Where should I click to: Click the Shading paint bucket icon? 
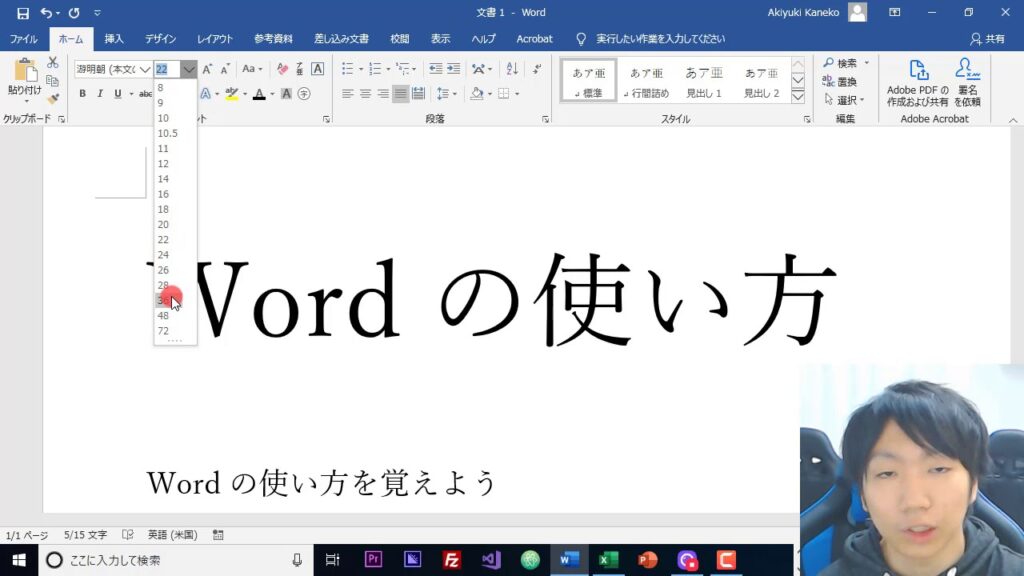coord(477,94)
